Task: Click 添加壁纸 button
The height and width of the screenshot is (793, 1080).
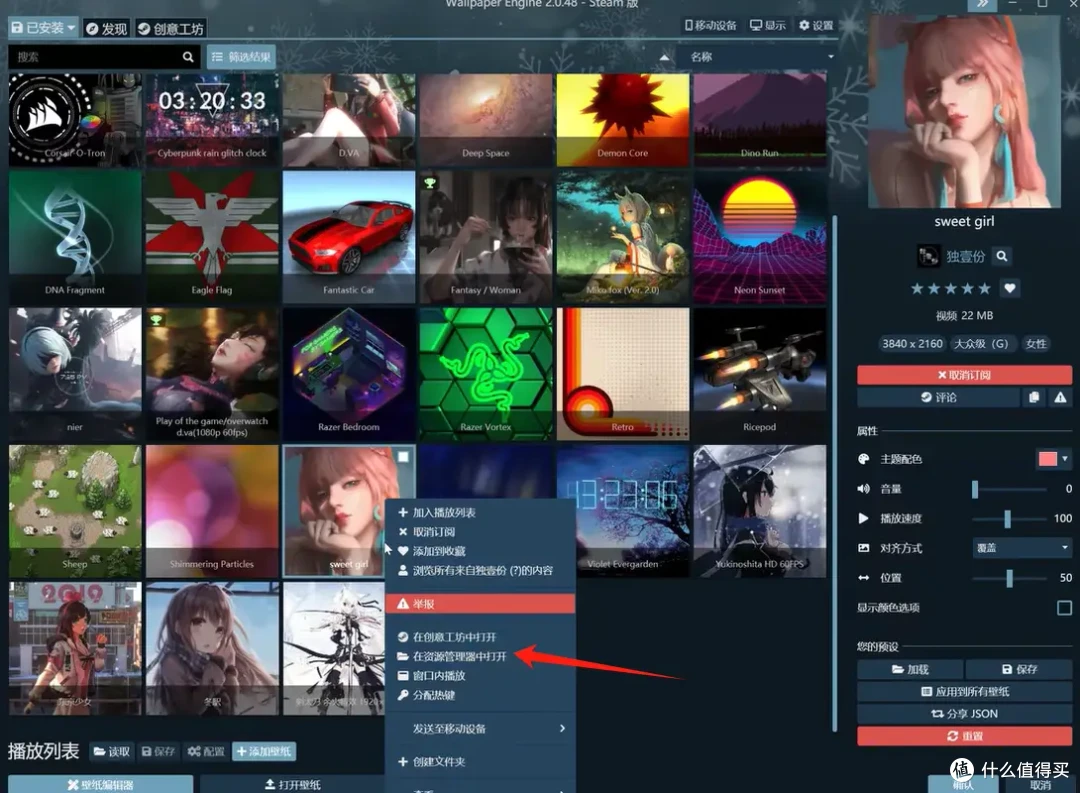Action: click(x=264, y=751)
